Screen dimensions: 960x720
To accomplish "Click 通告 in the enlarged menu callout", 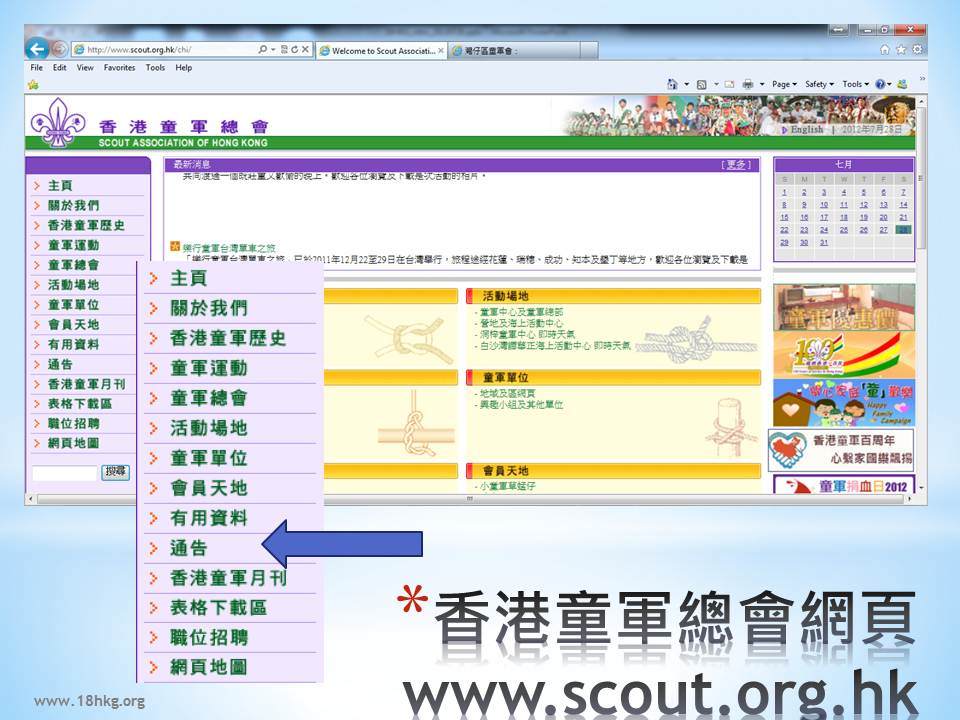I will 189,548.
